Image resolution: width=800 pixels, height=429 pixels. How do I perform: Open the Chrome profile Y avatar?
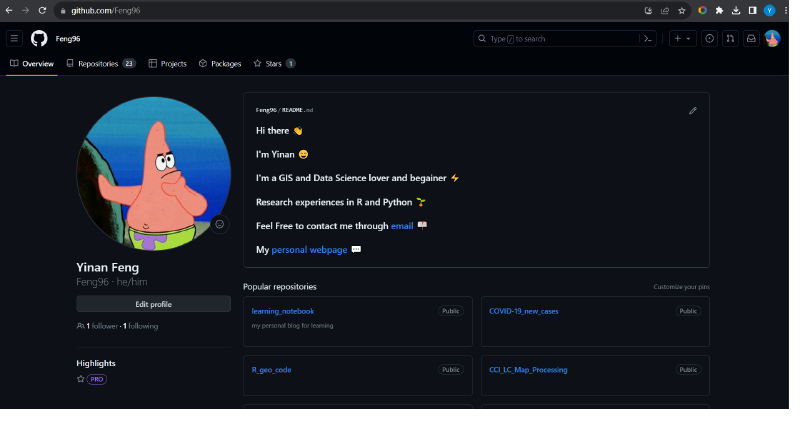pyautogui.click(x=769, y=10)
